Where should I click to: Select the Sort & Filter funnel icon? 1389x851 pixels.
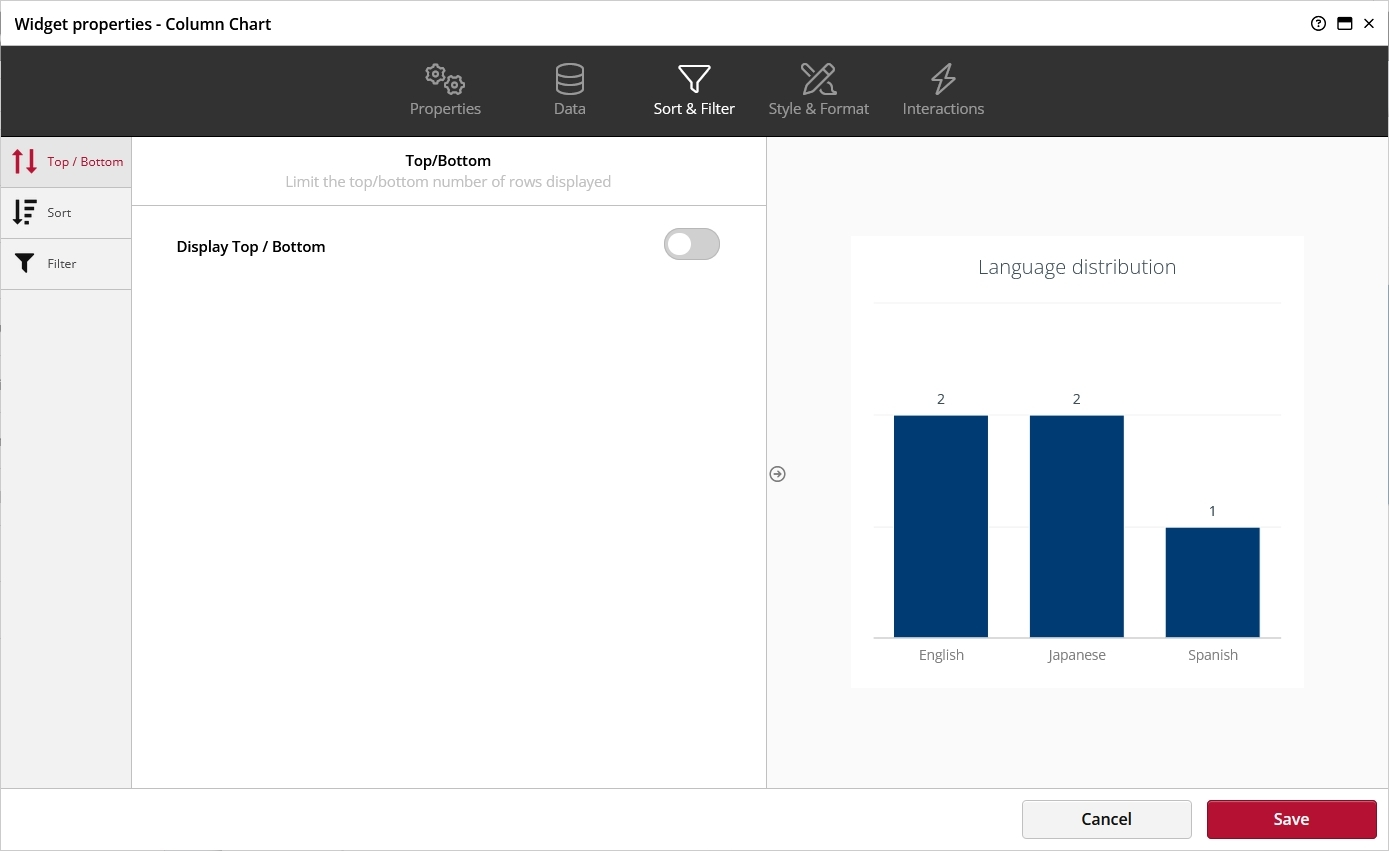(x=694, y=79)
